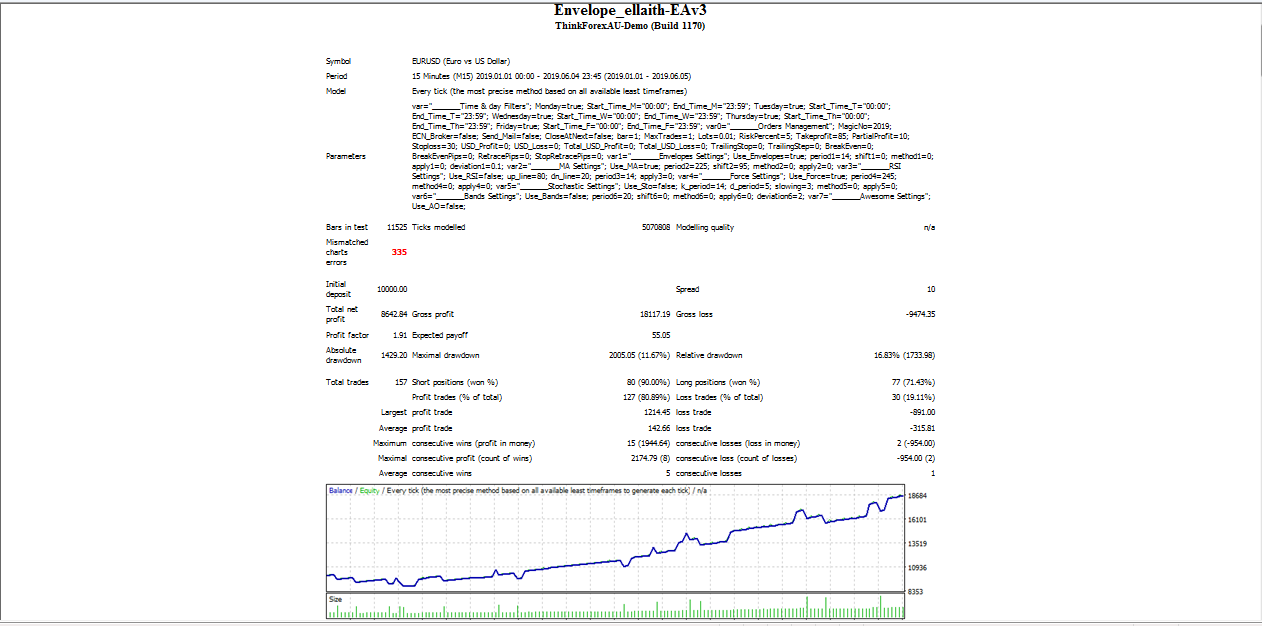The height and width of the screenshot is (626, 1262).
Task: Click the Total trades value 157
Action: pyautogui.click(x=399, y=382)
